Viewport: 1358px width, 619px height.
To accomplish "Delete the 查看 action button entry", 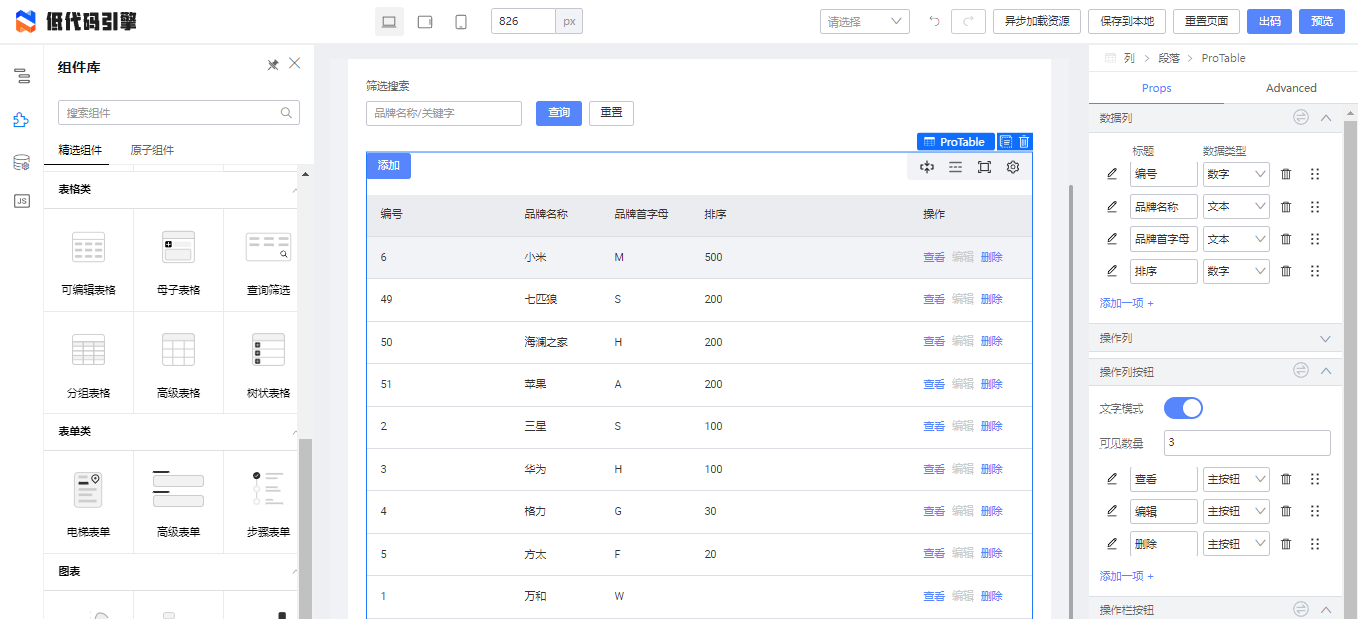I will 1286,480.
